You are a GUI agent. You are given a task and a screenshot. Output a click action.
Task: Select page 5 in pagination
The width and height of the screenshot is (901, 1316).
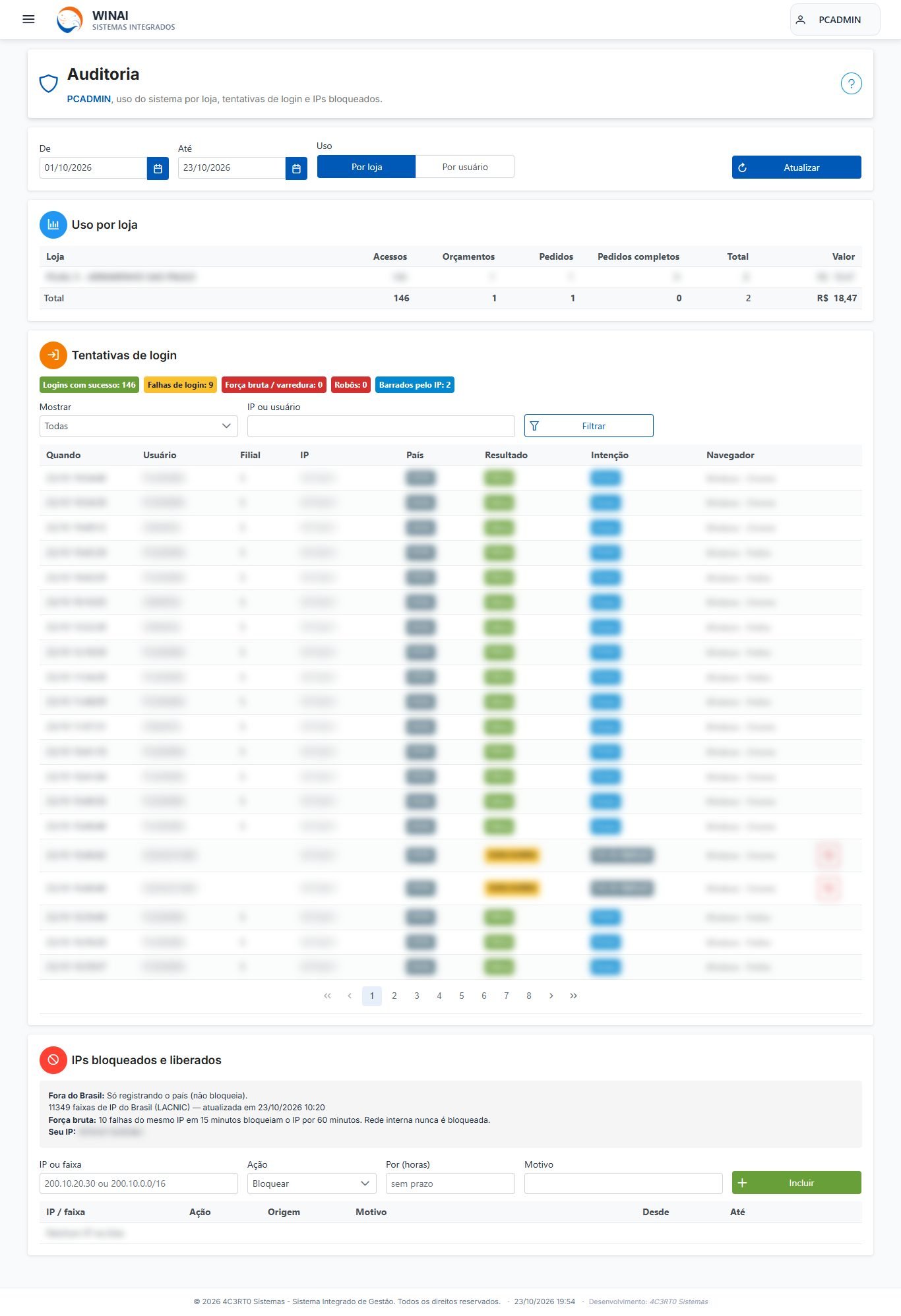(x=462, y=996)
